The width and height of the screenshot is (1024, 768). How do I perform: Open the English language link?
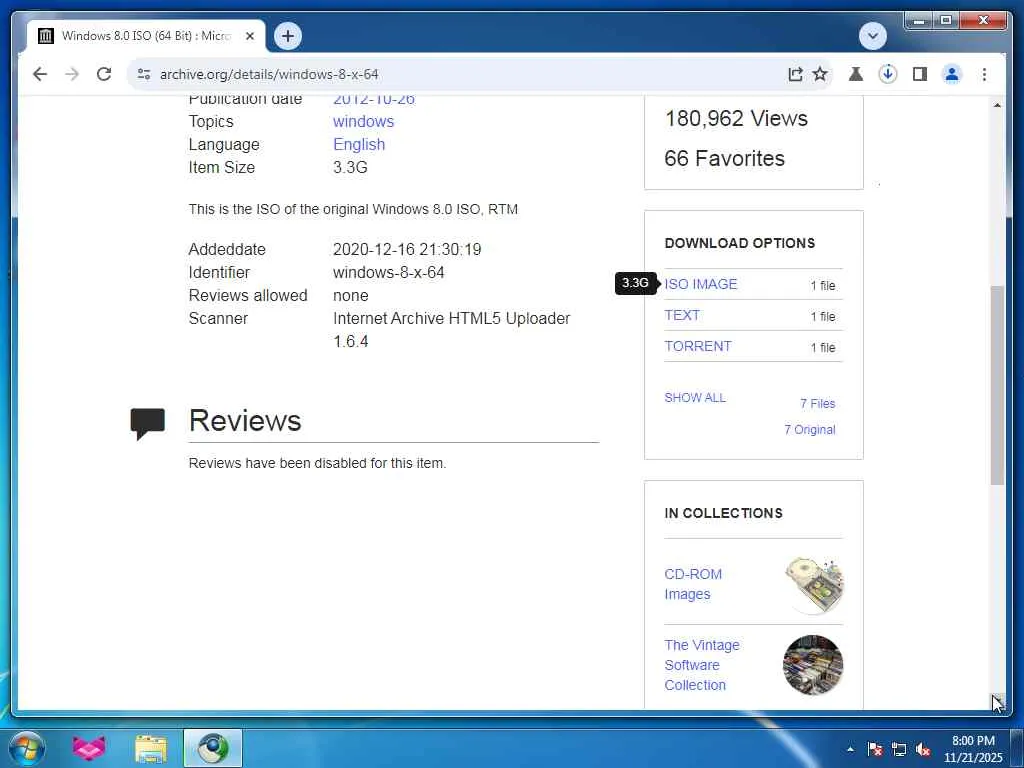pos(359,144)
